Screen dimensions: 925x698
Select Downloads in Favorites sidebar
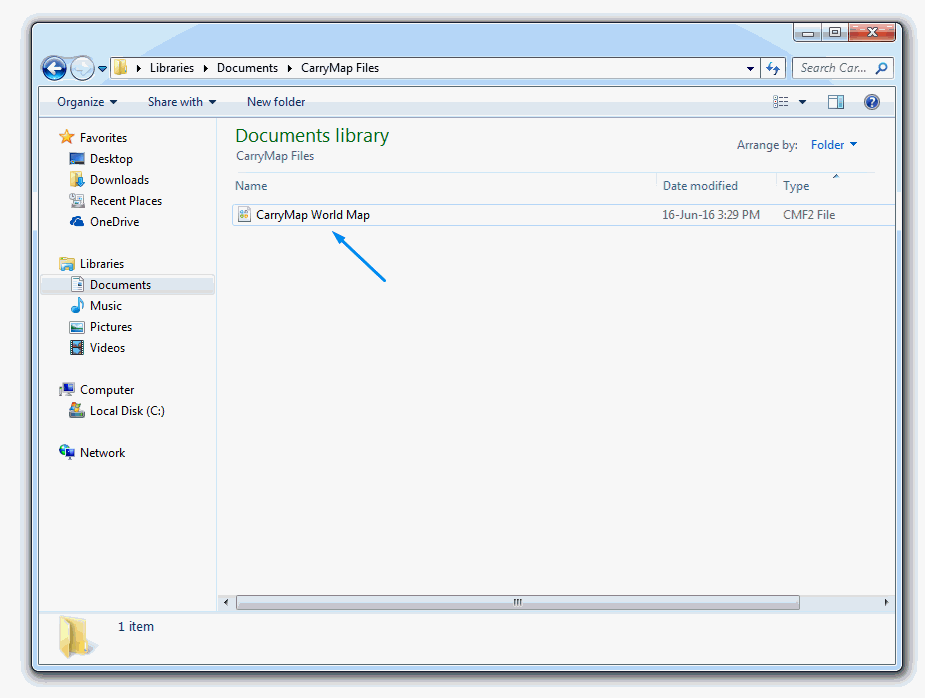click(x=119, y=180)
